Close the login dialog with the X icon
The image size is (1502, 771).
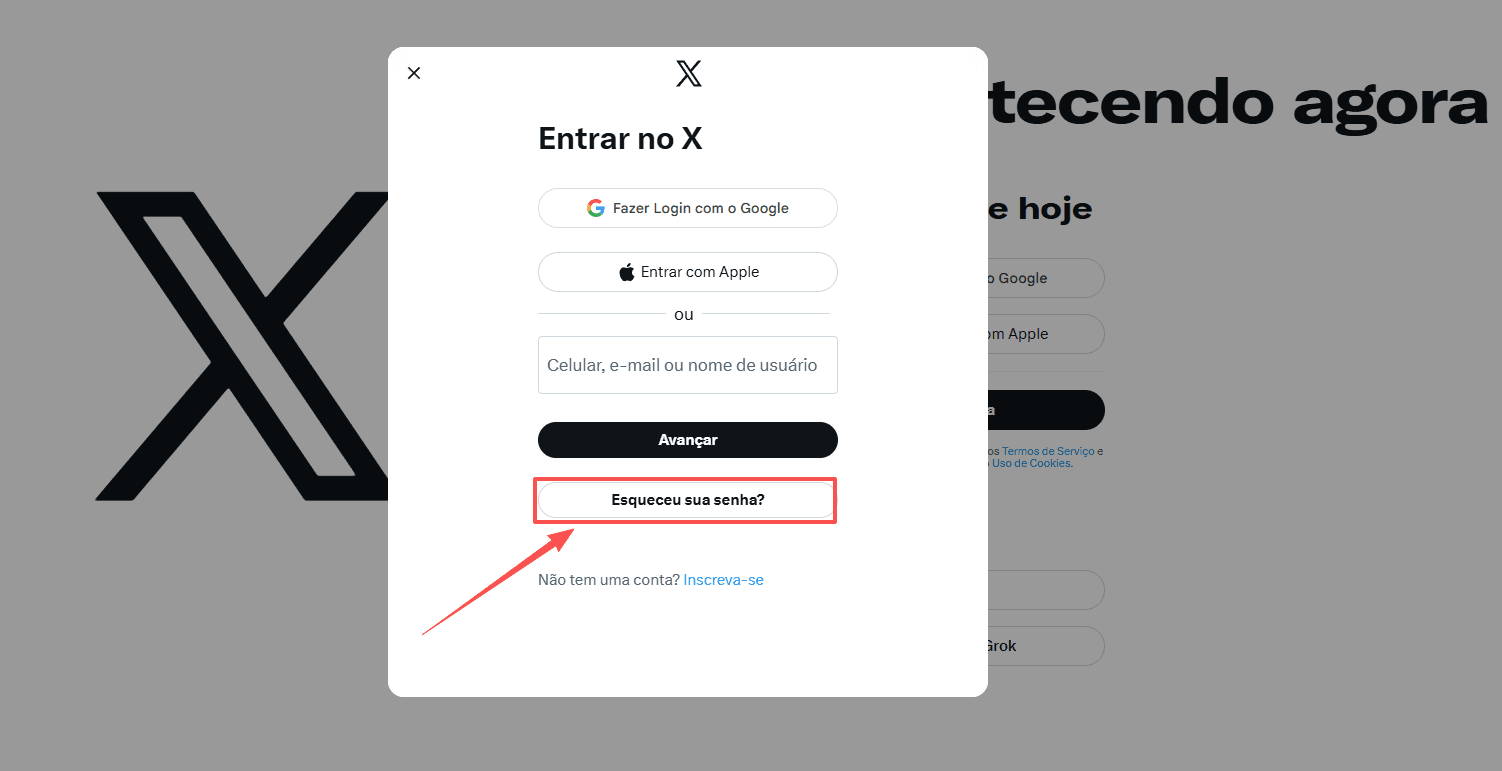(x=414, y=73)
